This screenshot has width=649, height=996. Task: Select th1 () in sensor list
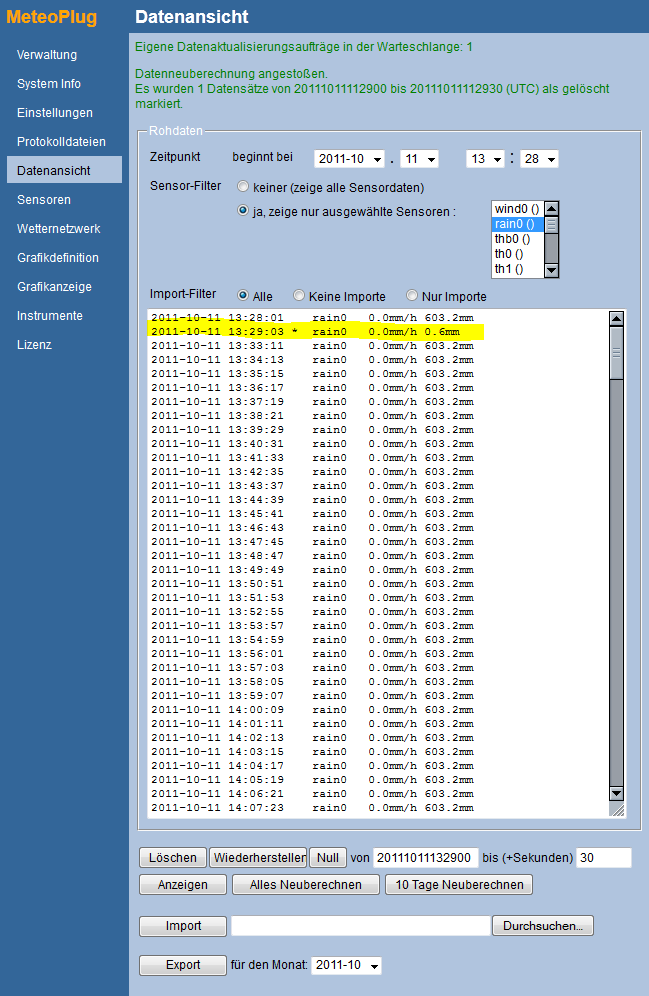point(518,269)
